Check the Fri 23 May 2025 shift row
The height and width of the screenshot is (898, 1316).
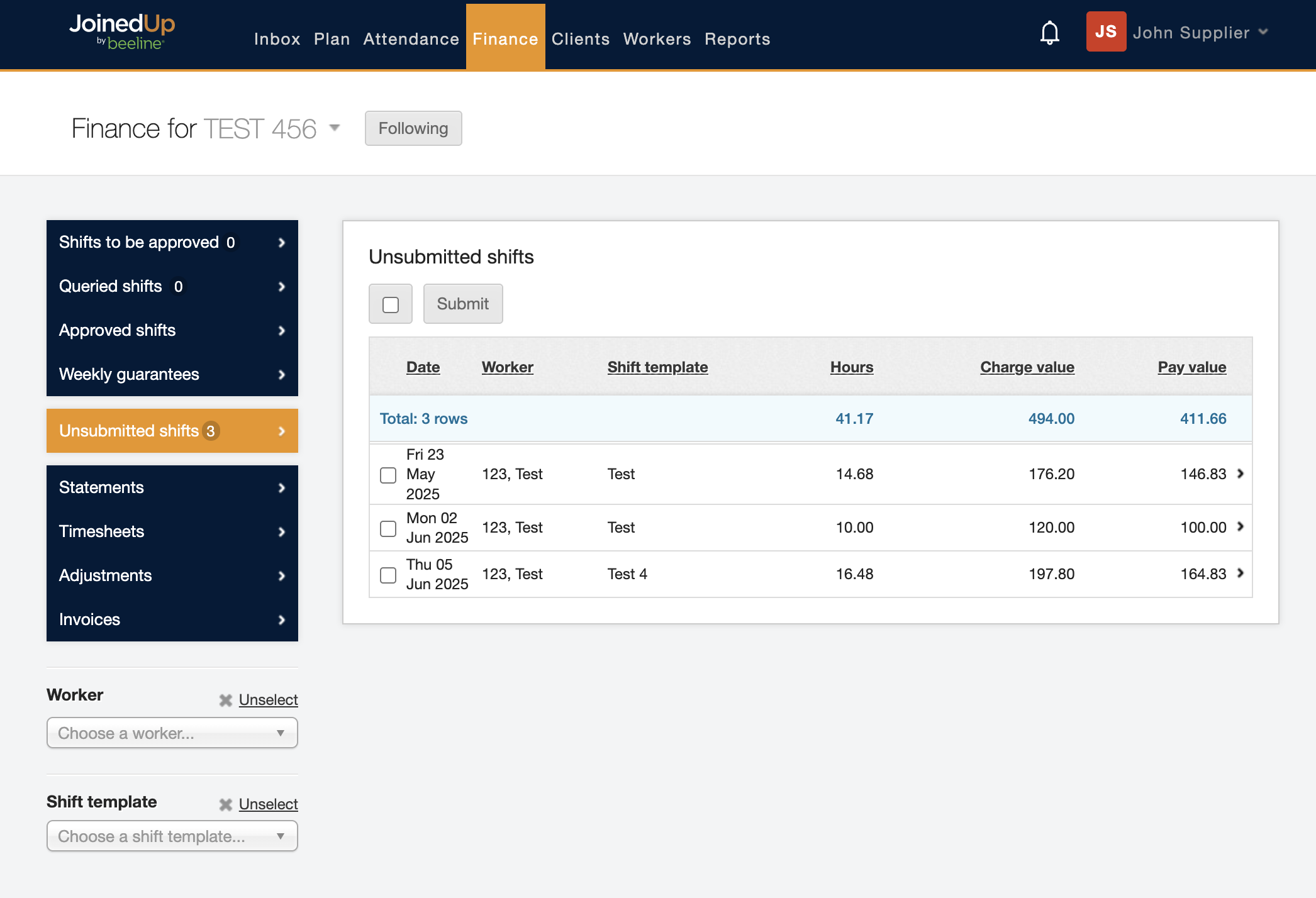pyautogui.click(x=388, y=475)
